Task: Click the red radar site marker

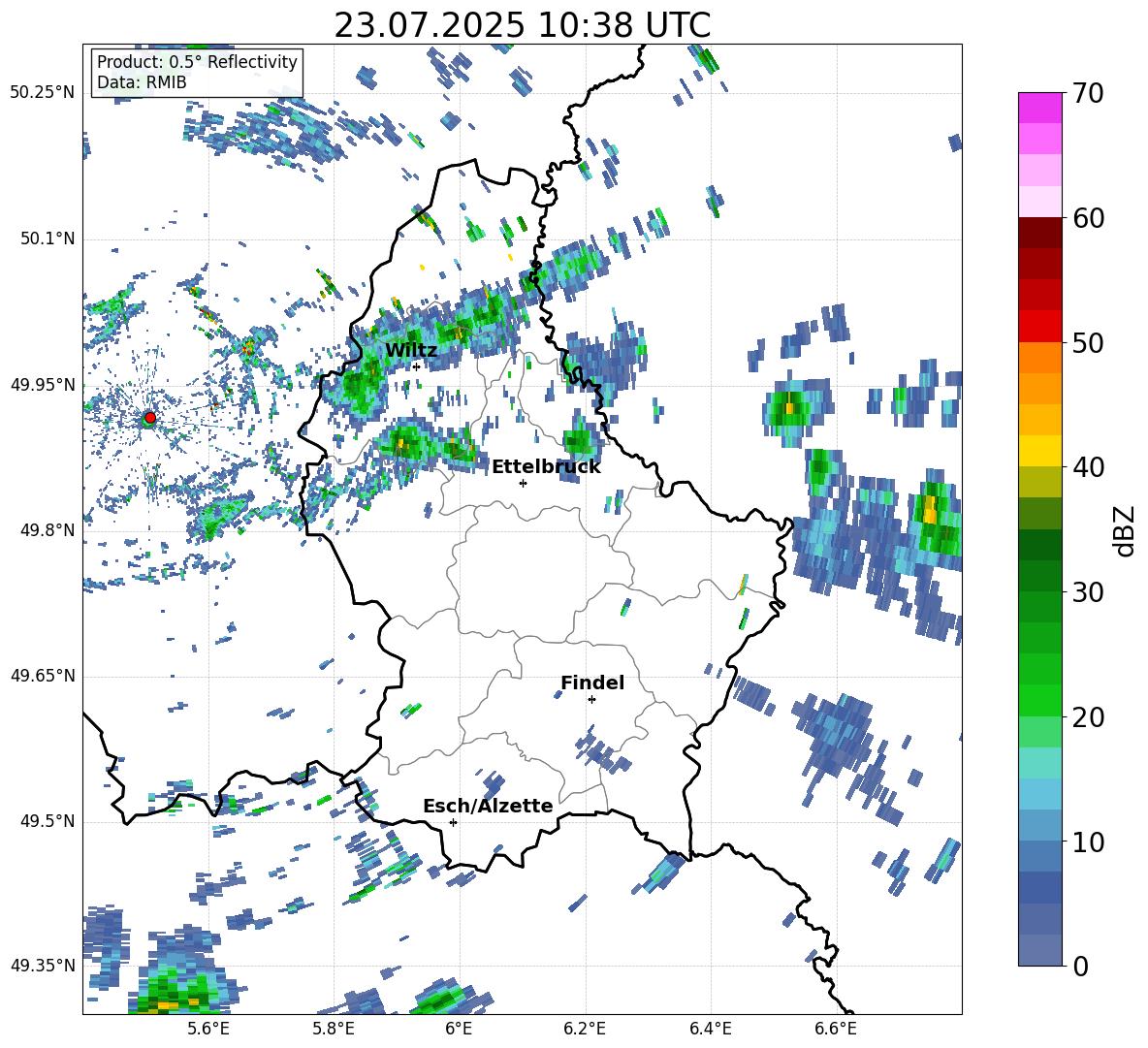Action: pyautogui.click(x=150, y=418)
